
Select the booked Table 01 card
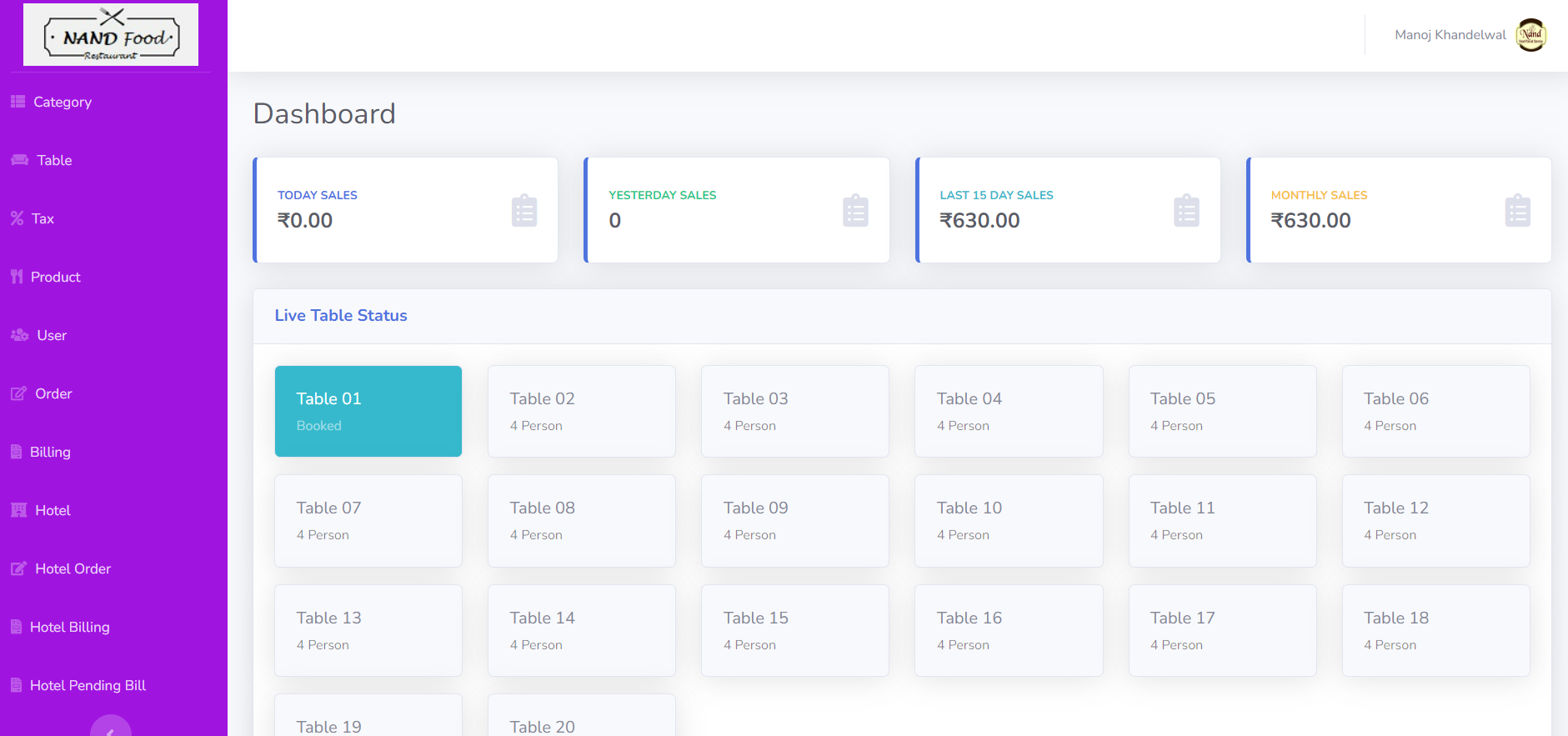[368, 411]
